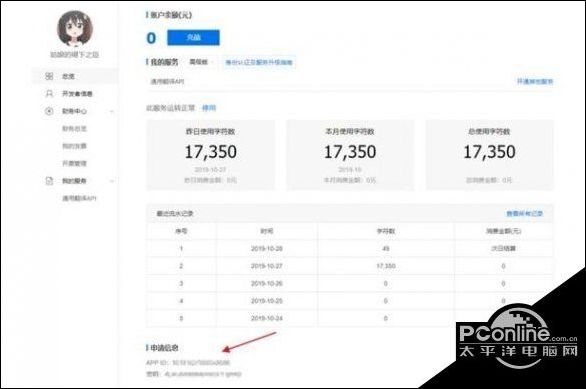Open the identity verification upgrade guide link
The width and height of the screenshot is (586, 389).
[259, 62]
